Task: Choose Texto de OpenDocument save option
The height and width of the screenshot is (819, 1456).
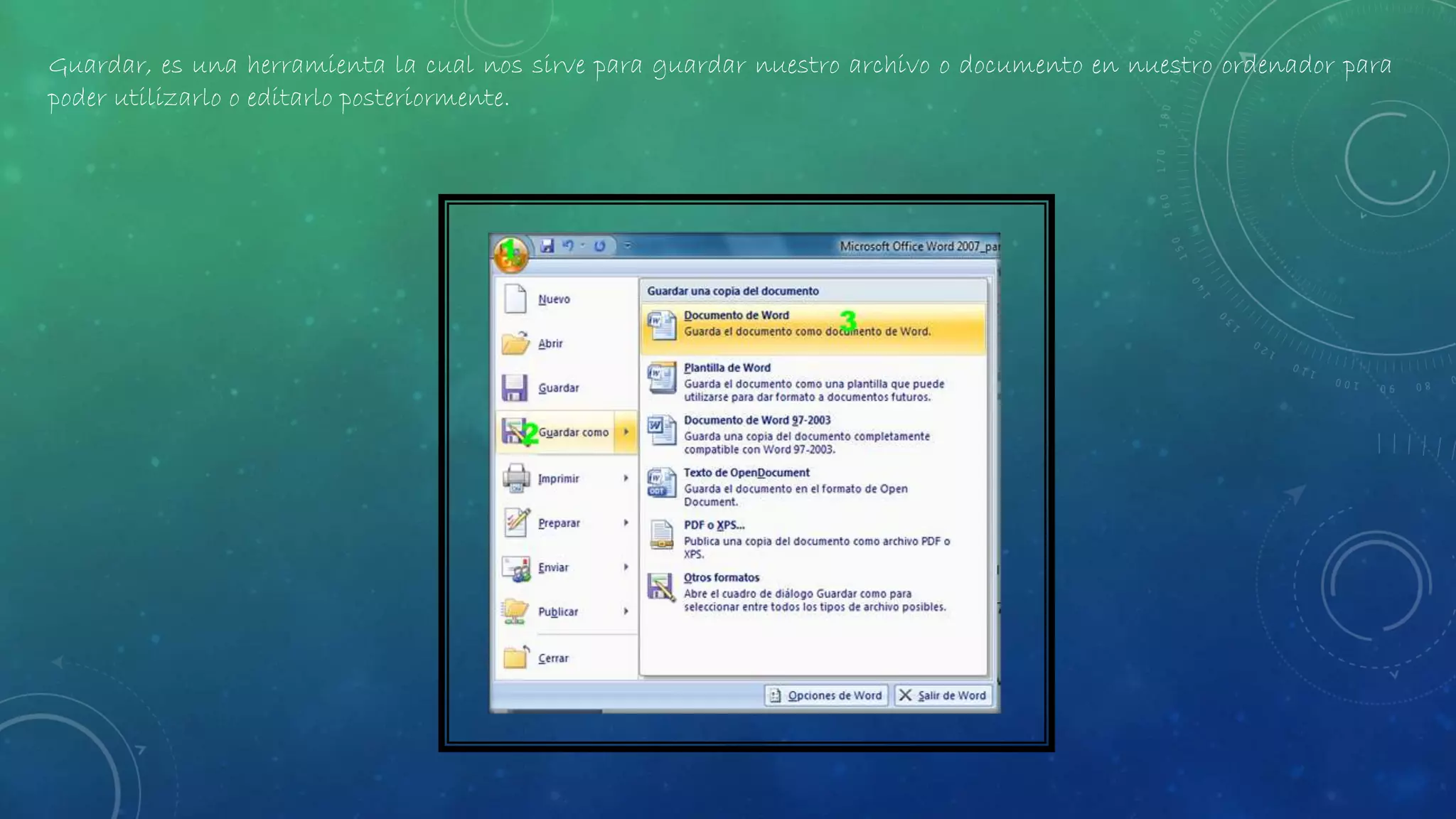Action: pyautogui.click(x=813, y=487)
